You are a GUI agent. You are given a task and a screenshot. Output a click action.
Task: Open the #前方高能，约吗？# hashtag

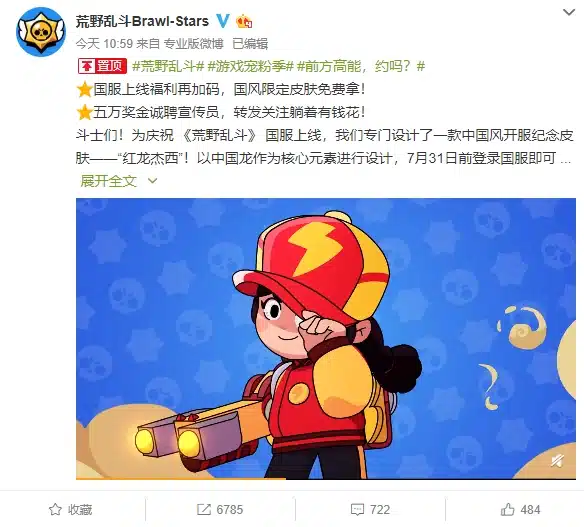(361, 66)
